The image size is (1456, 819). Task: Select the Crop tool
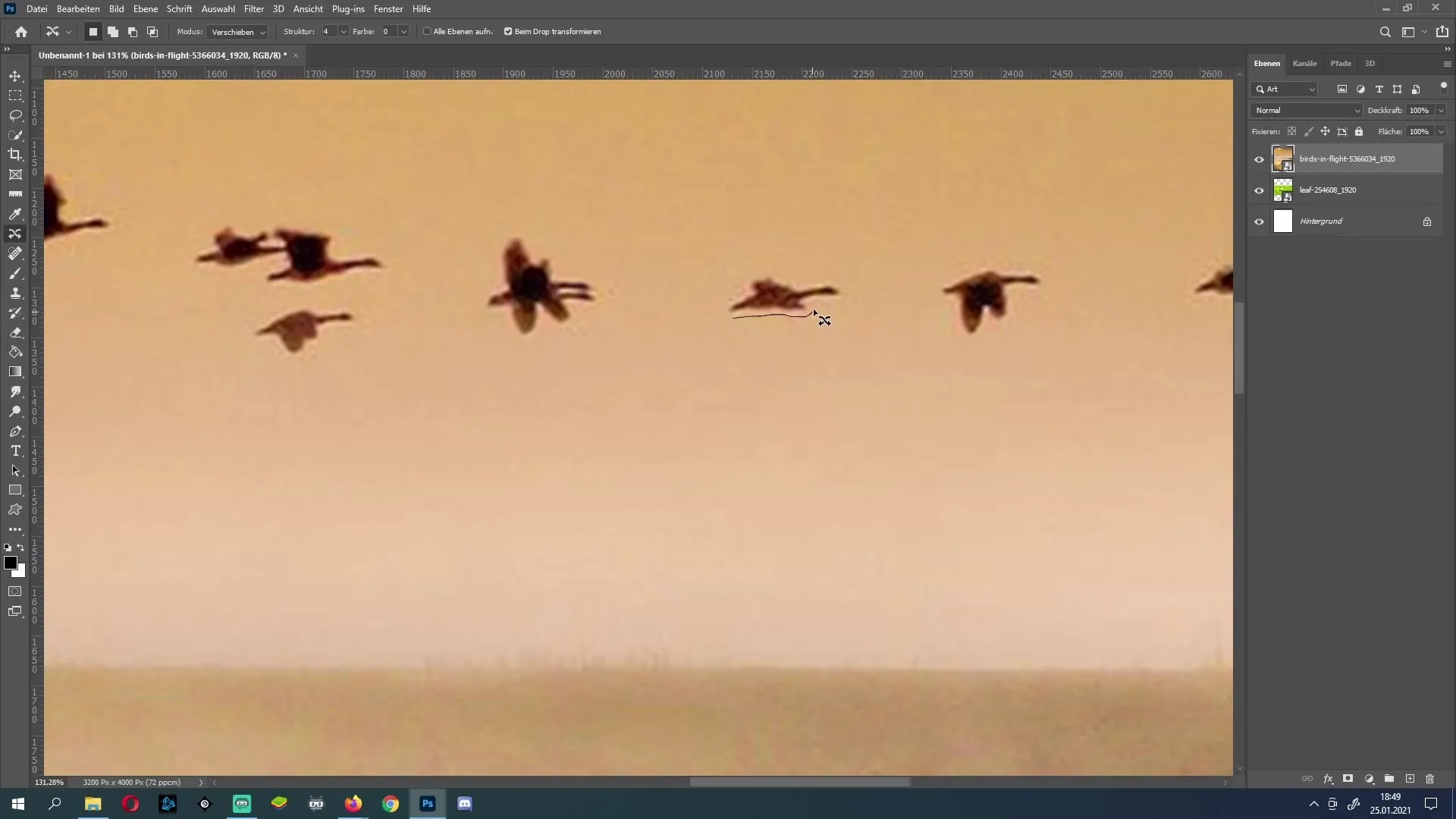click(15, 155)
